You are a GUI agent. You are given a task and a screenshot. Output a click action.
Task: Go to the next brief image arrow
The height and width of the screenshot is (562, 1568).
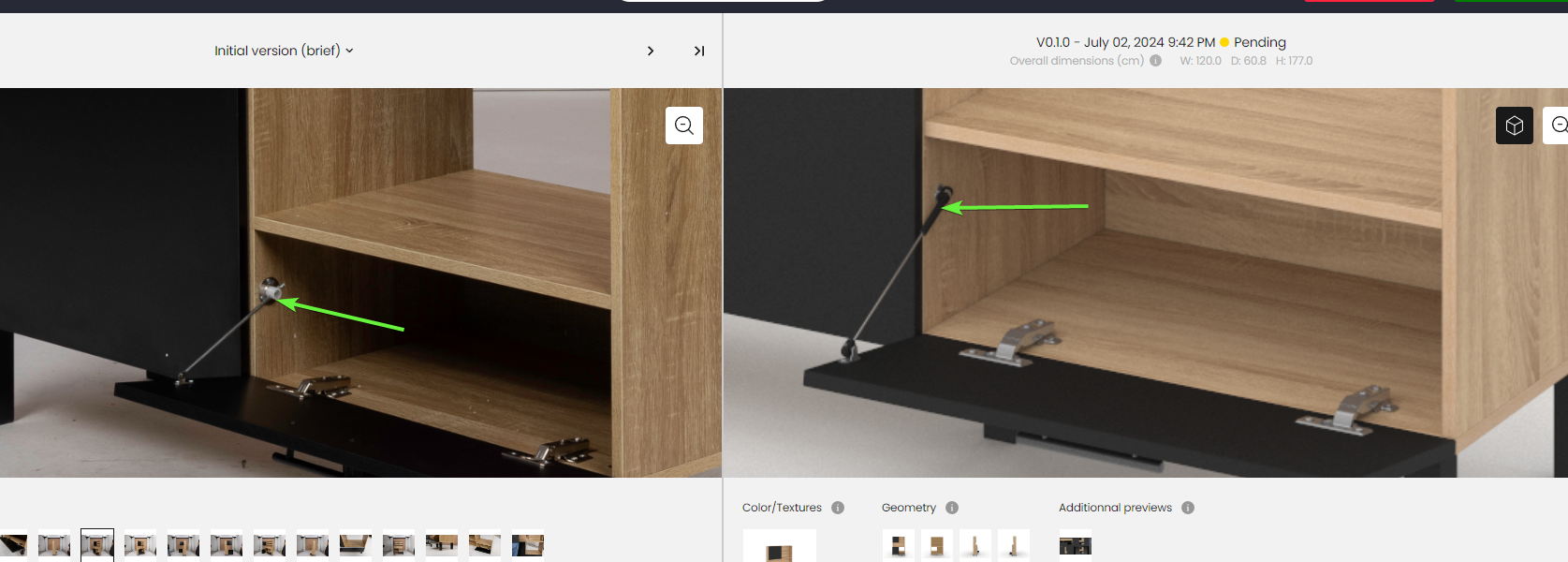pos(651,51)
